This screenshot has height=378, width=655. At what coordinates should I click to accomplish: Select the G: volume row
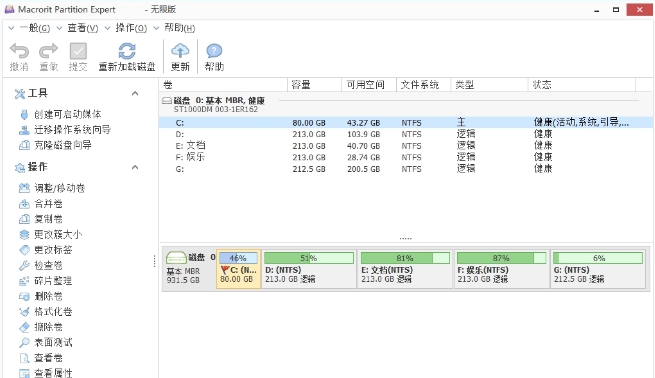point(406,169)
